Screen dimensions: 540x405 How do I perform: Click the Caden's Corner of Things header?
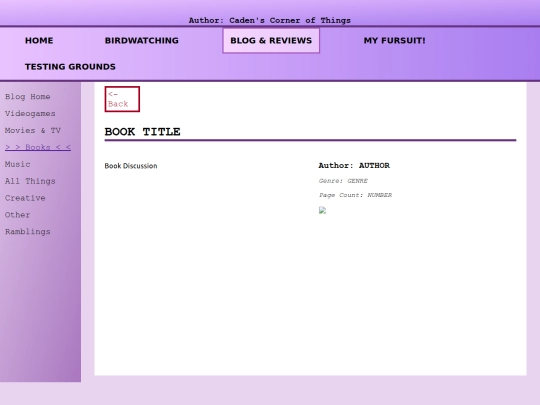270,20
